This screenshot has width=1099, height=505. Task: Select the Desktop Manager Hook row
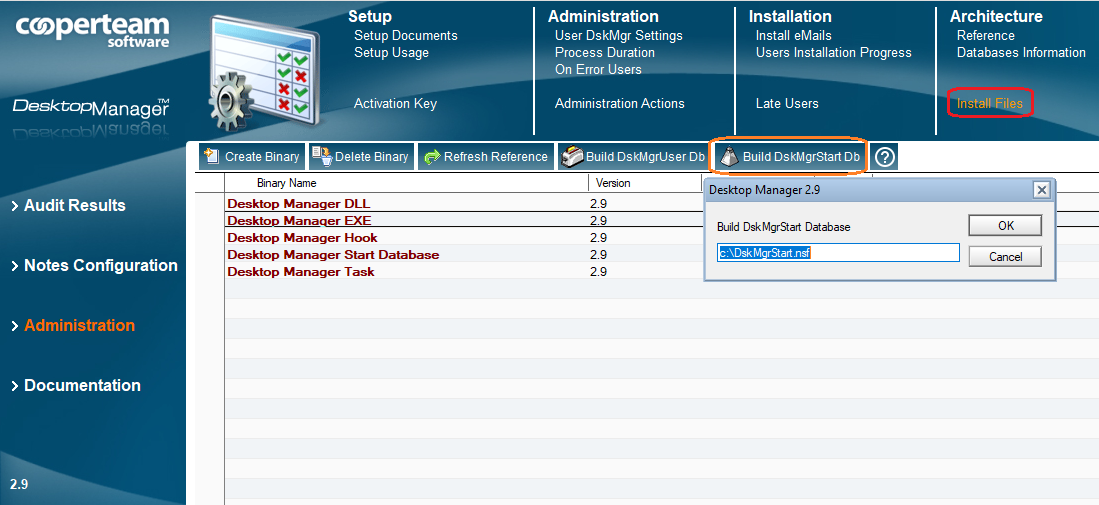pos(302,237)
